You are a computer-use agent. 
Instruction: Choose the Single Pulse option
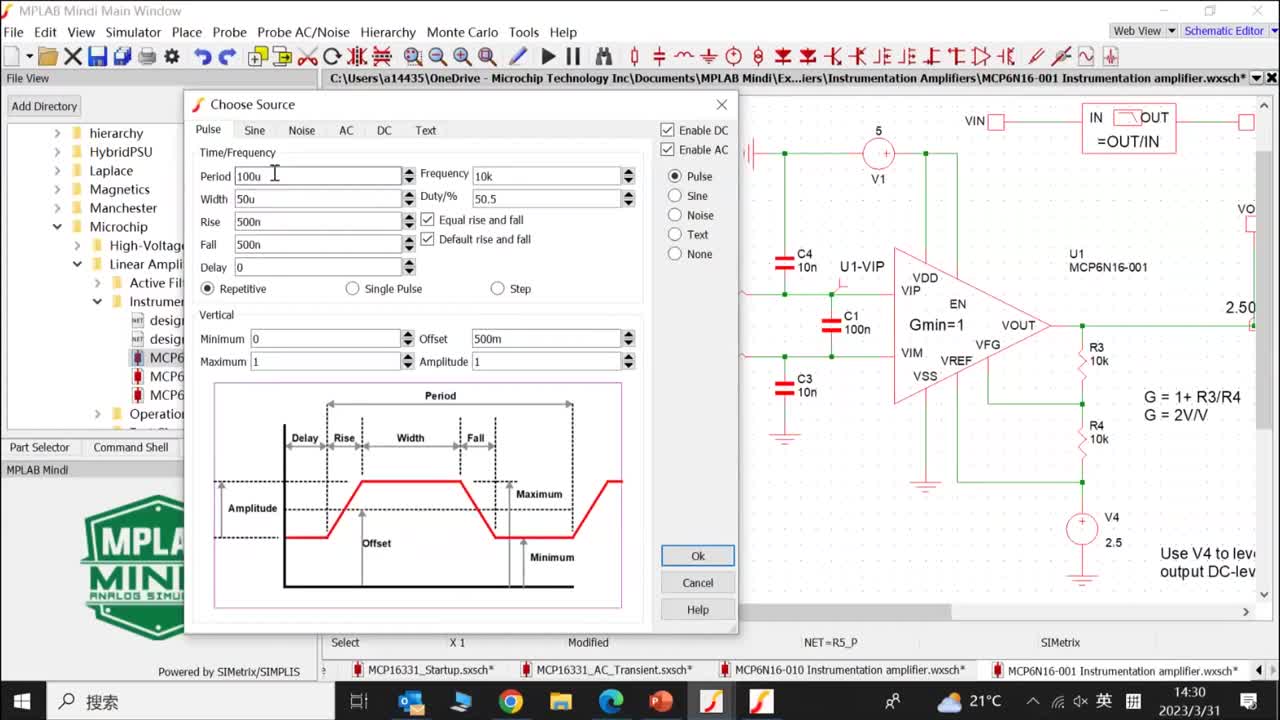pyautogui.click(x=352, y=289)
